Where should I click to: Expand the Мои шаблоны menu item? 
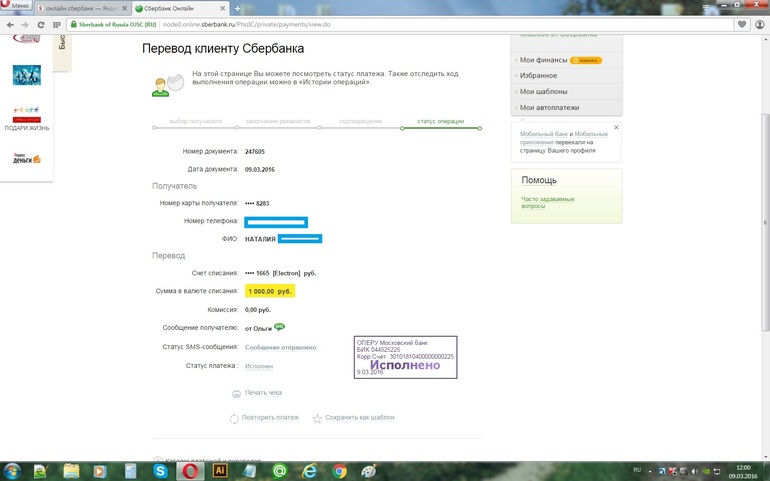(543, 91)
